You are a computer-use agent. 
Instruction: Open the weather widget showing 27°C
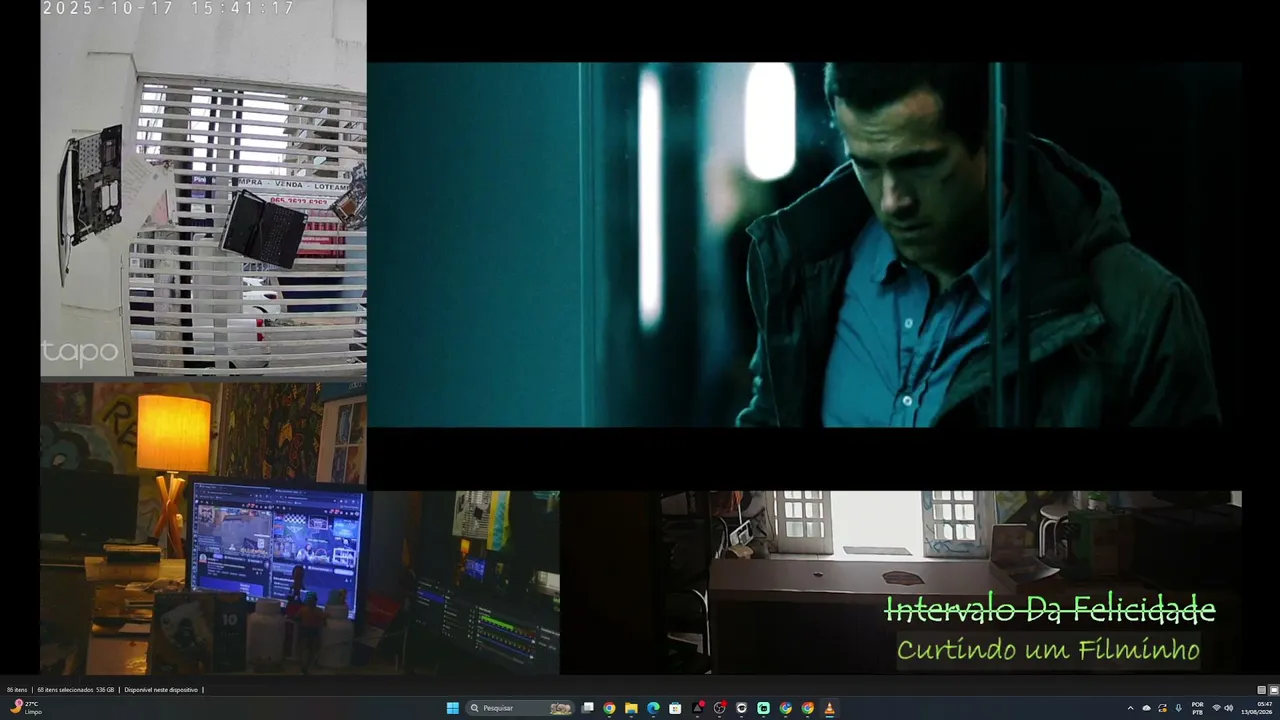25,708
